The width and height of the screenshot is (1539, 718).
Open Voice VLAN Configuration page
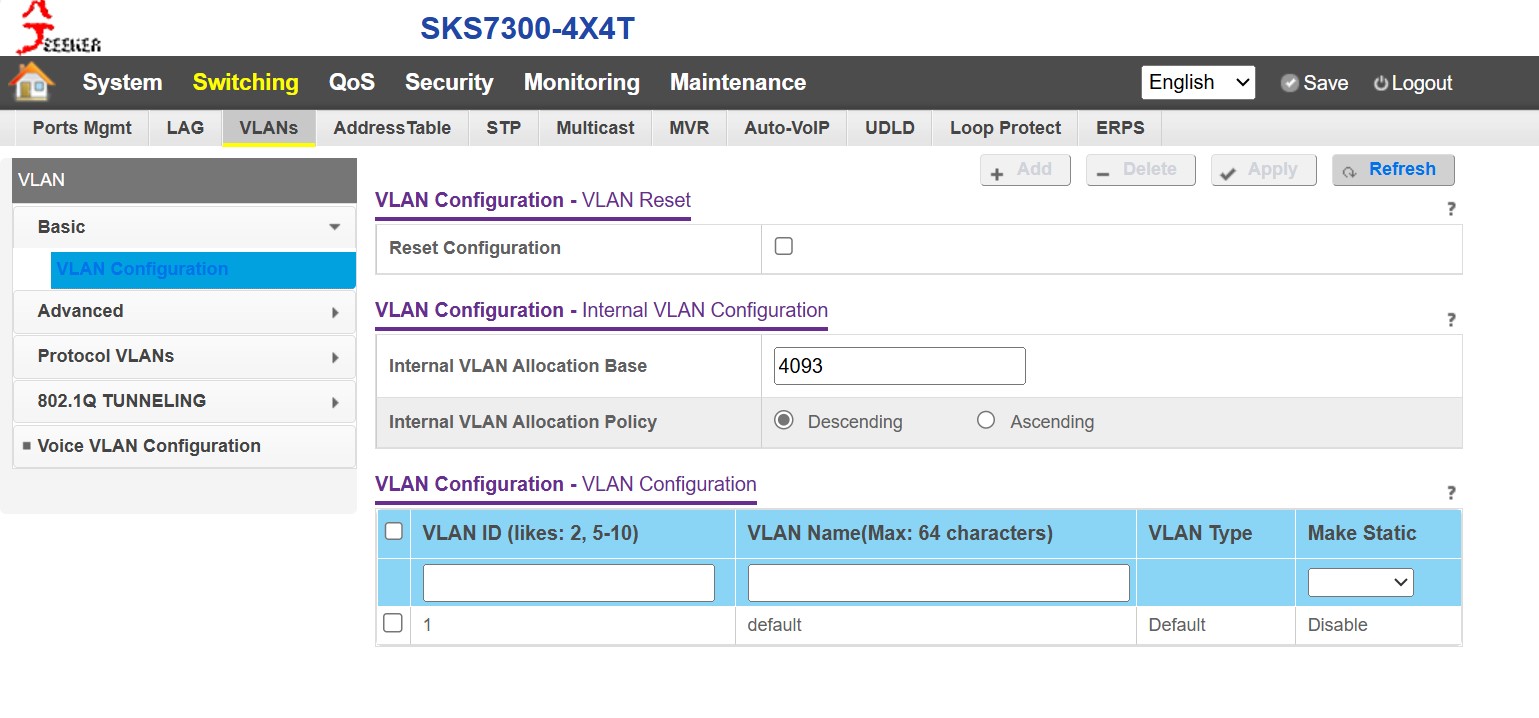[x=149, y=446]
